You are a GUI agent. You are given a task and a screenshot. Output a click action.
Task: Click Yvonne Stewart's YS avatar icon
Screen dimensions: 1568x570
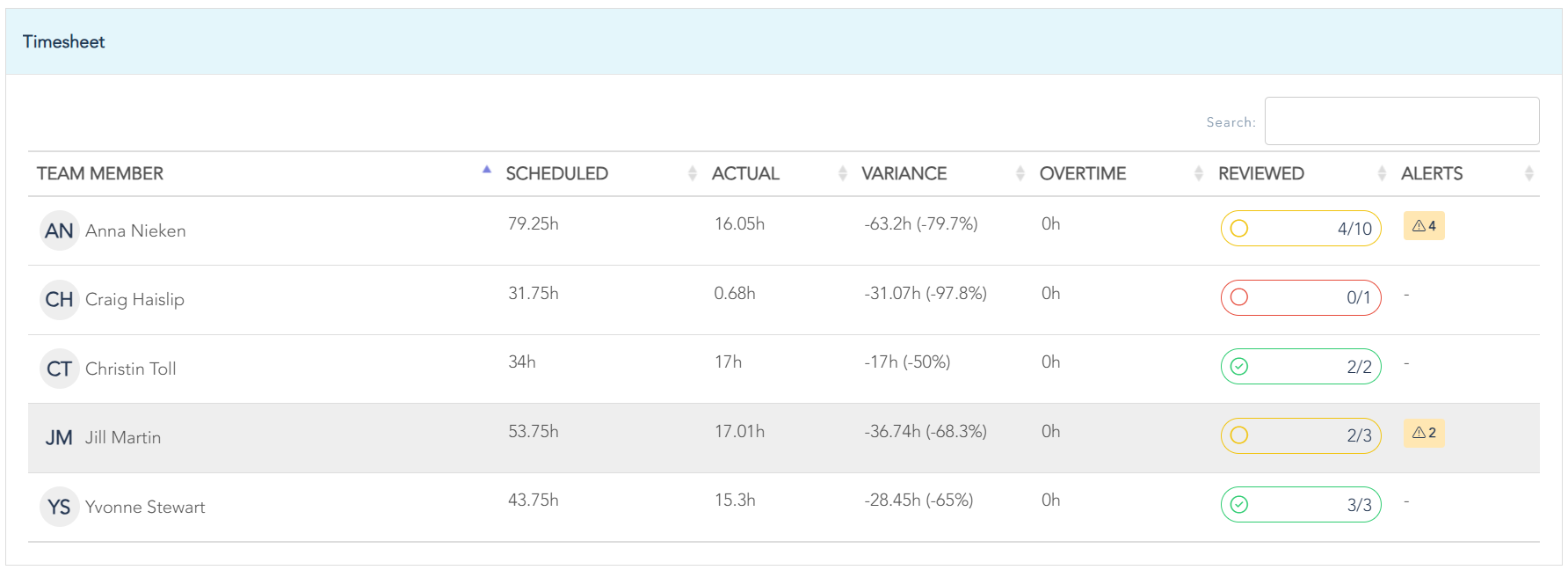59,508
